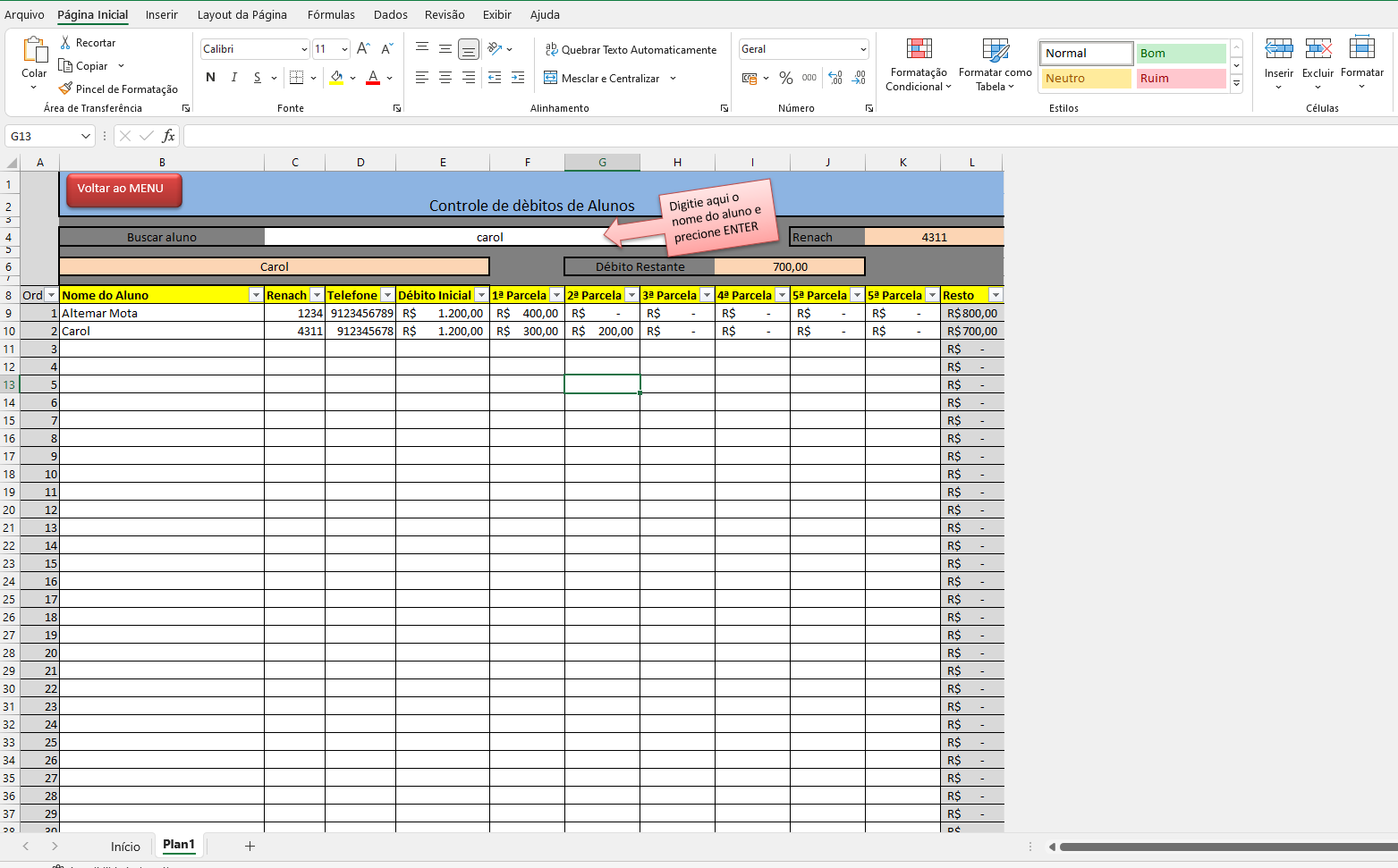1398x868 pixels.
Task: Click the Pincel de Formatação icon
Action: [x=65, y=88]
